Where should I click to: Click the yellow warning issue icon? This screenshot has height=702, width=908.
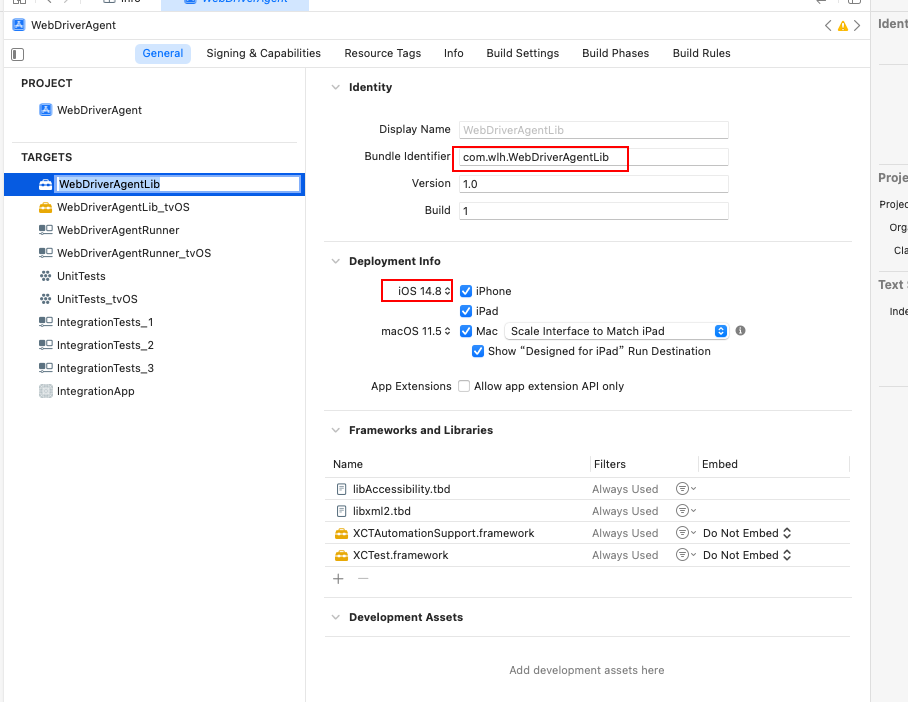coord(843,26)
